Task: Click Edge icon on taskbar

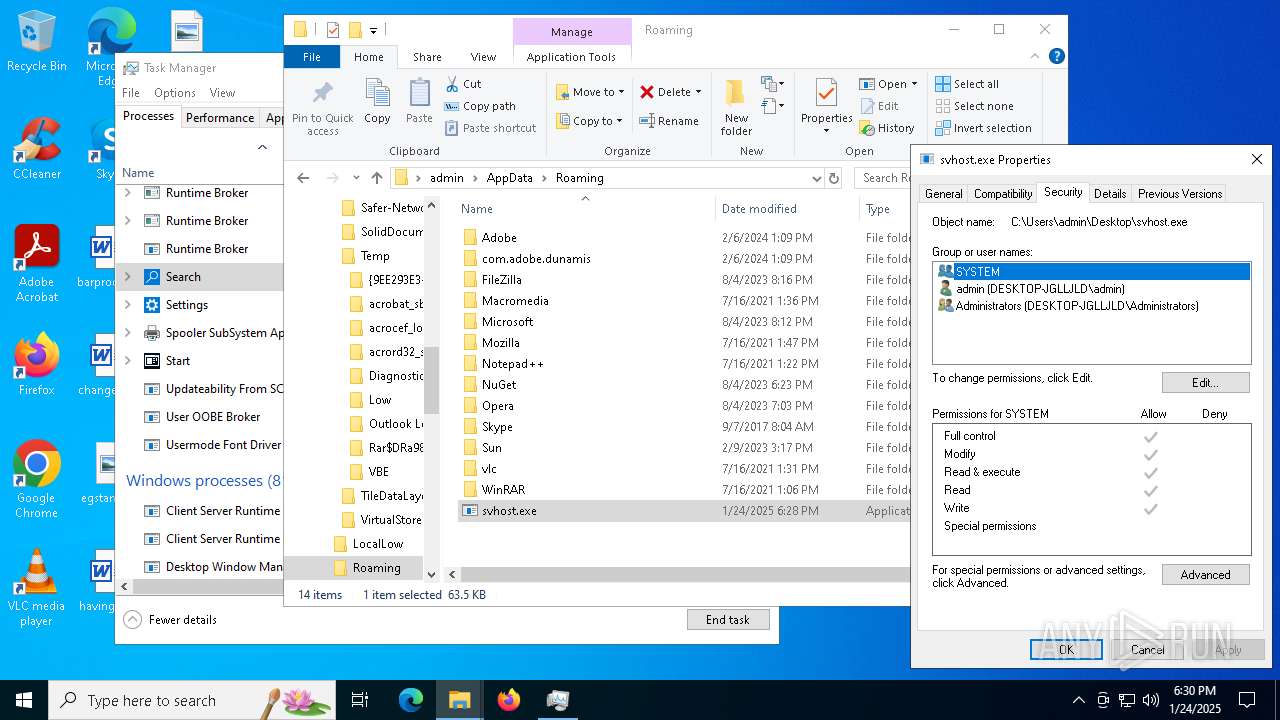Action: 411,700
